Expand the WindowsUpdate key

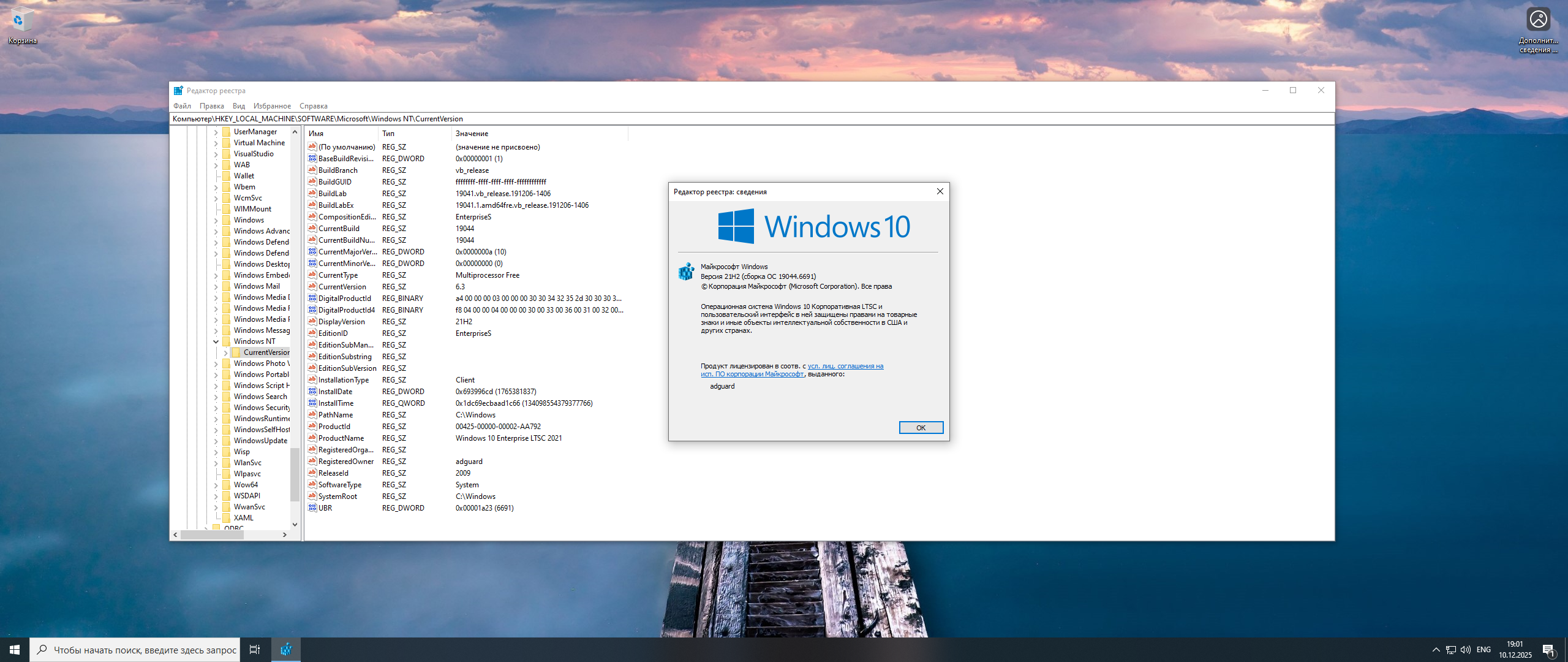216,441
